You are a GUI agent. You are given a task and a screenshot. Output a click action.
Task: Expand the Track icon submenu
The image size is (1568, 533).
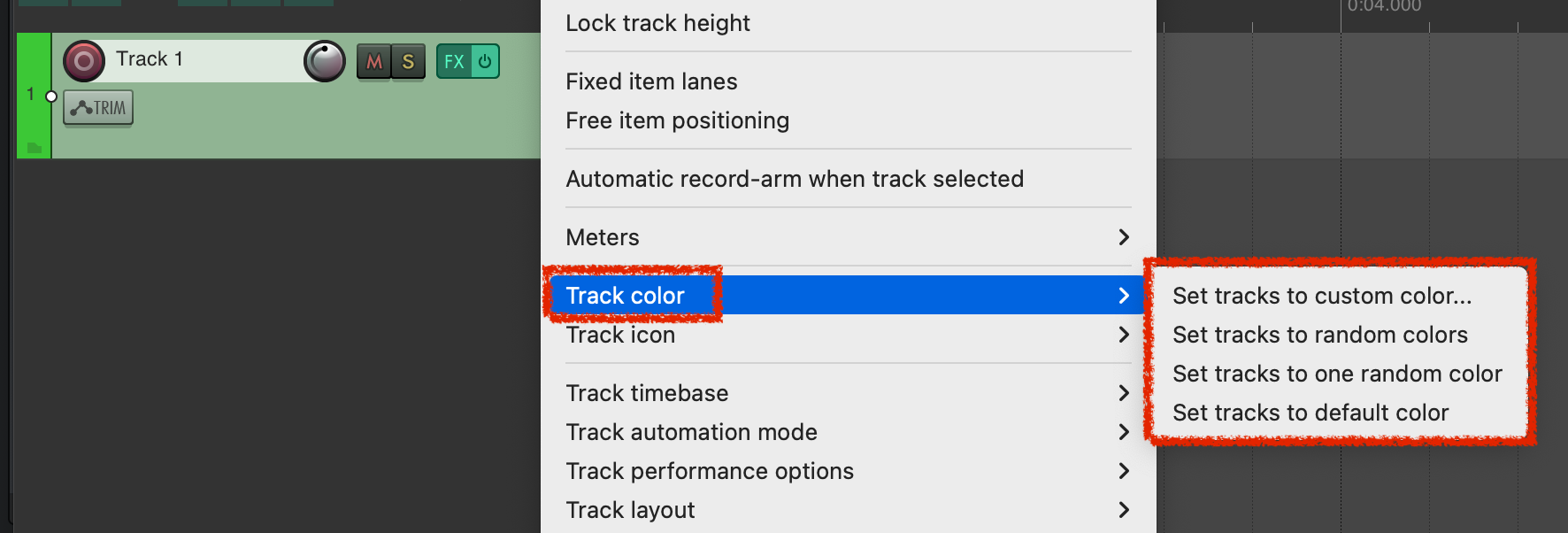(x=847, y=335)
